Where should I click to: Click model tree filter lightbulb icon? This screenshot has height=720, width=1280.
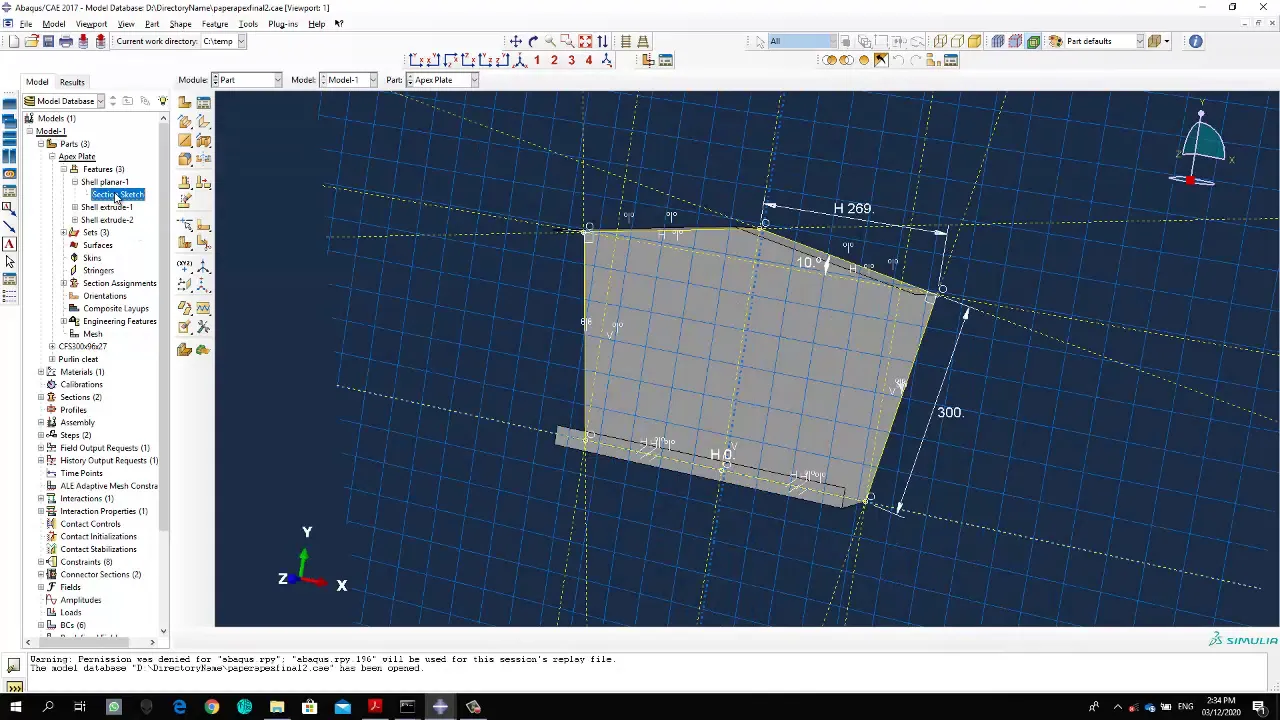[163, 101]
